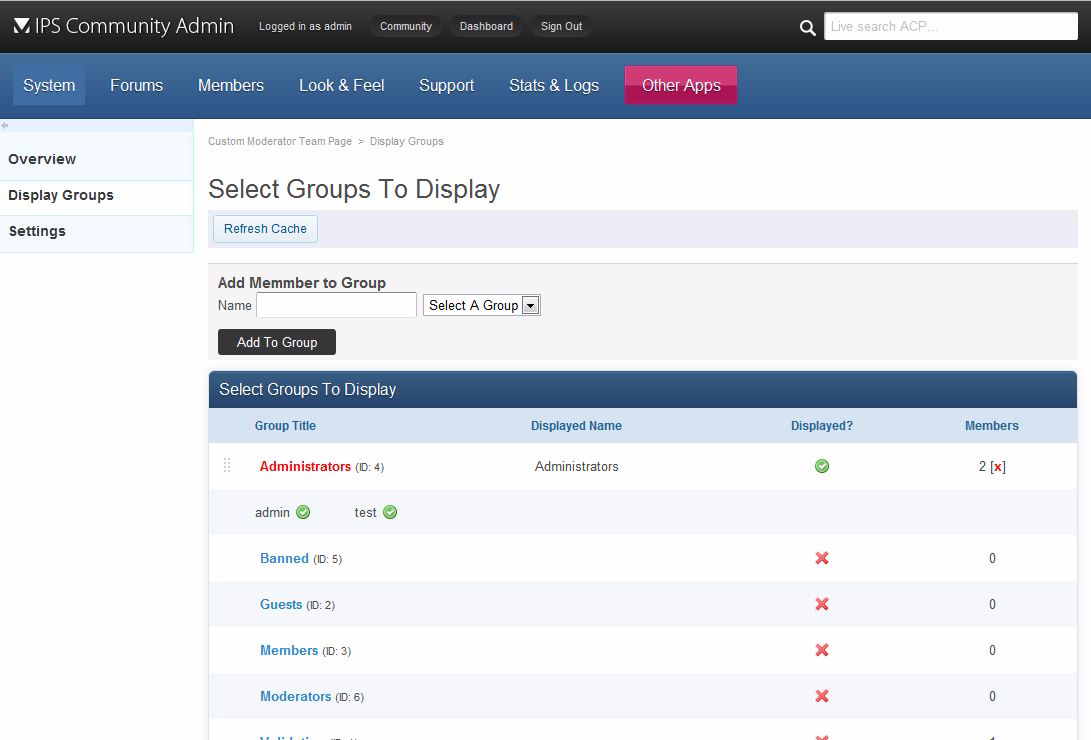1091x740 pixels.
Task: Switch to the Members tab
Action: pyautogui.click(x=231, y=86)
